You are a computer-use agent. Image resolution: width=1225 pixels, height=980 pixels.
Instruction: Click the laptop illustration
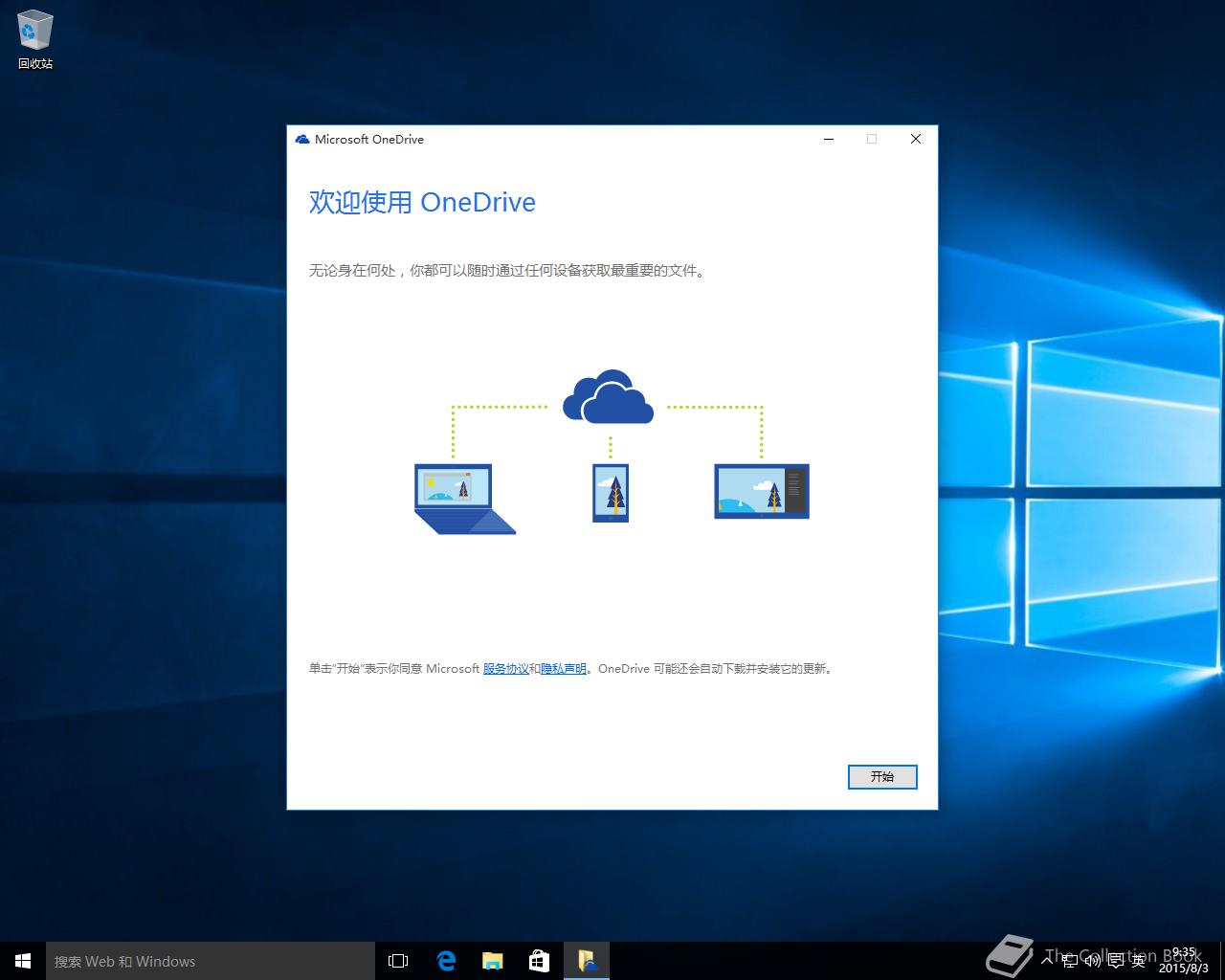tap(464, 499)
